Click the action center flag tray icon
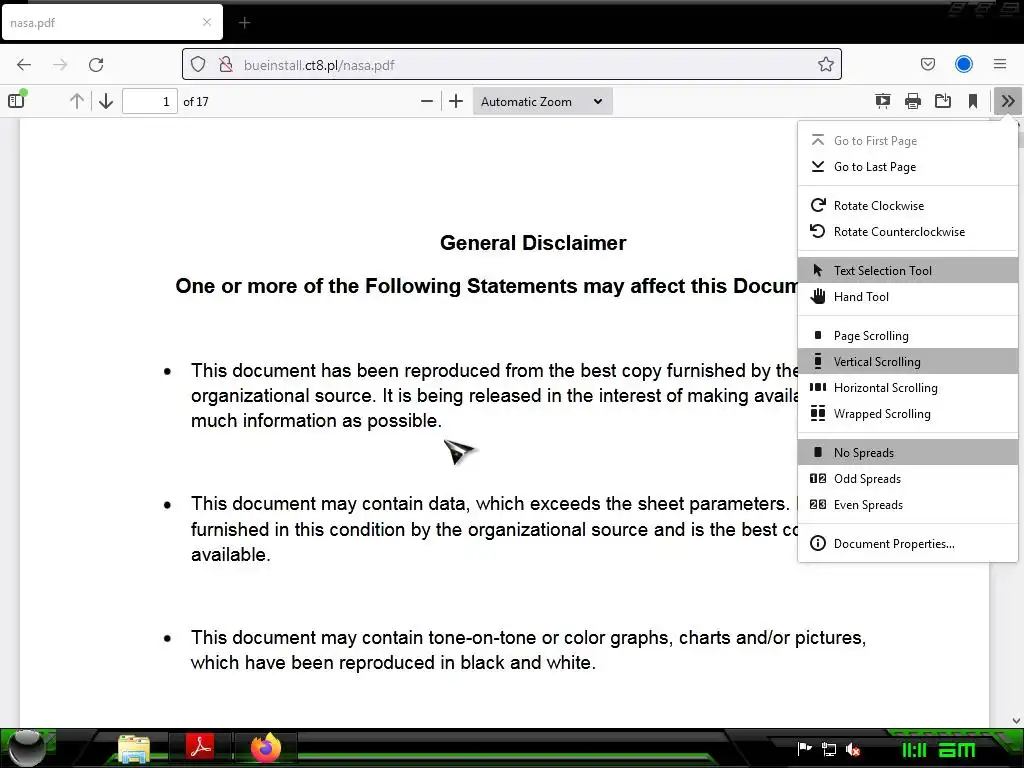Viewport: 1024px width, 768px height. point(805,749)
